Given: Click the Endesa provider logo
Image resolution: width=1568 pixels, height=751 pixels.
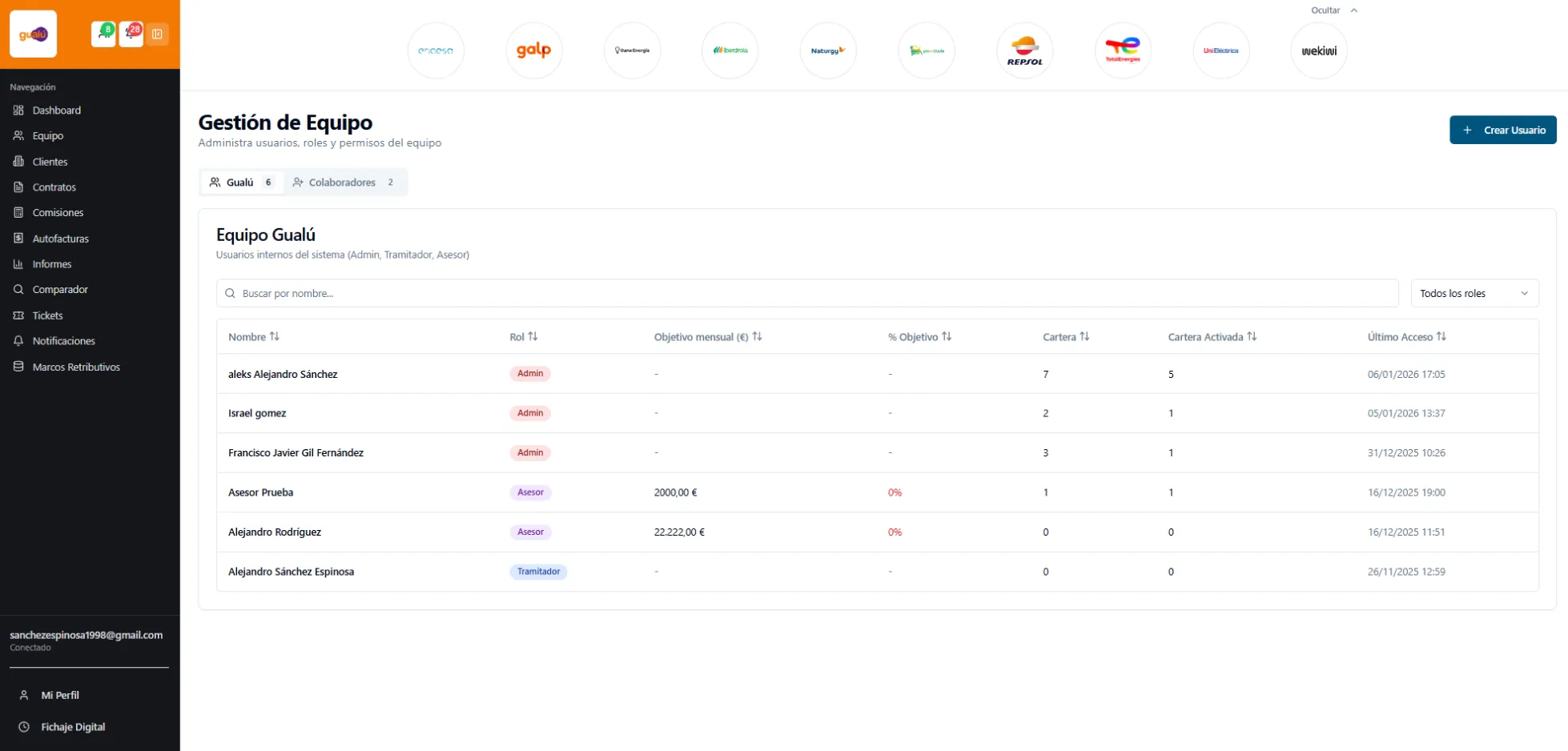Looking at the screenshot, I should pos(436,50).
